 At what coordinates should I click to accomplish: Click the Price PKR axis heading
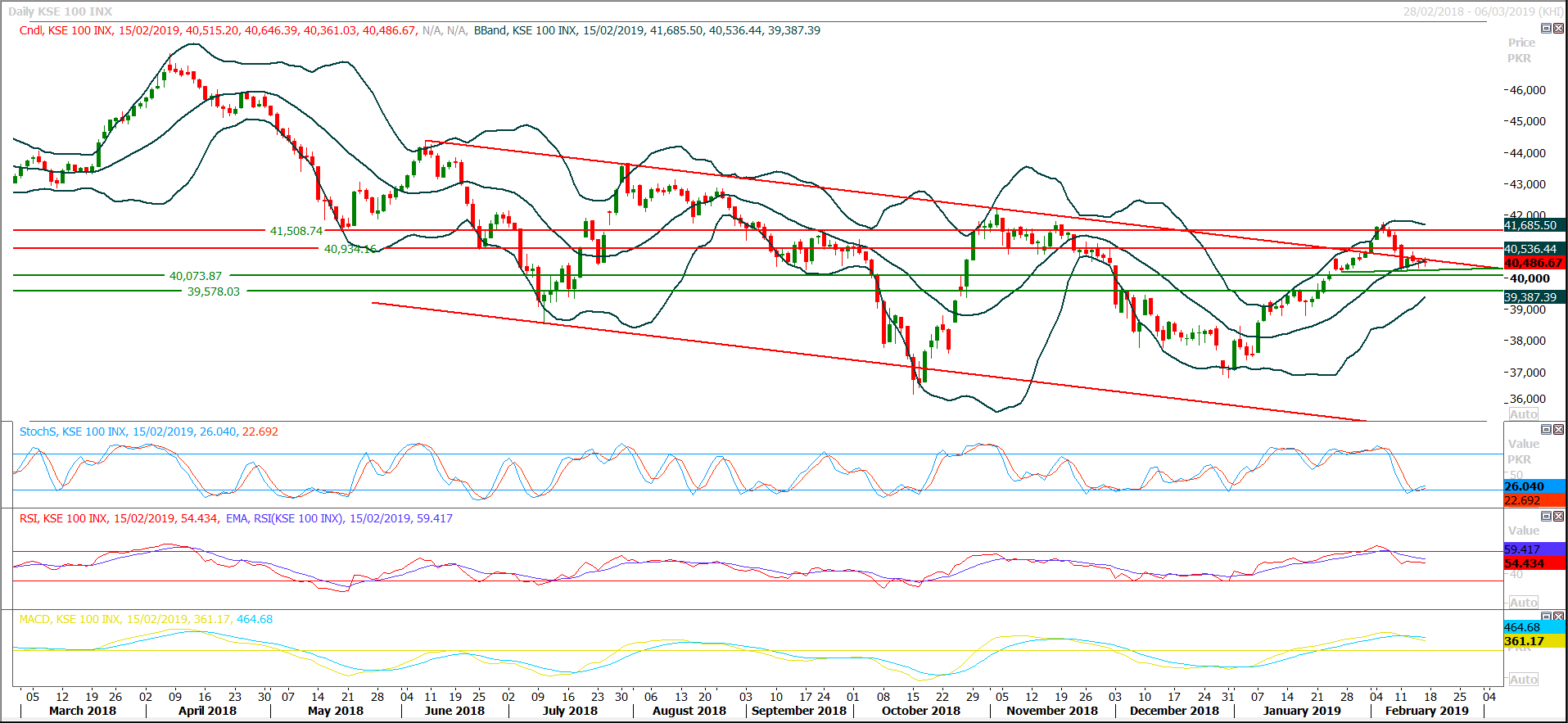[1521, 50]
